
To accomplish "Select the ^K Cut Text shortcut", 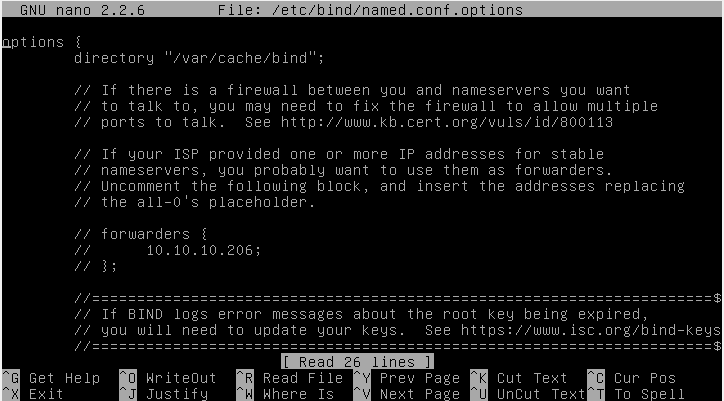I will pyautogui.click(x=519, y=378).
